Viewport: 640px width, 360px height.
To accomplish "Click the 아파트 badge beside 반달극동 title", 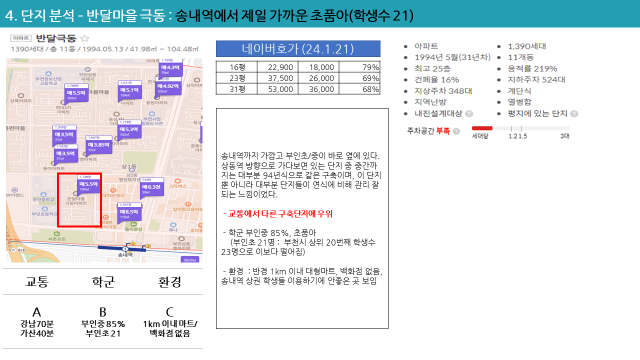I will [20, 38].
